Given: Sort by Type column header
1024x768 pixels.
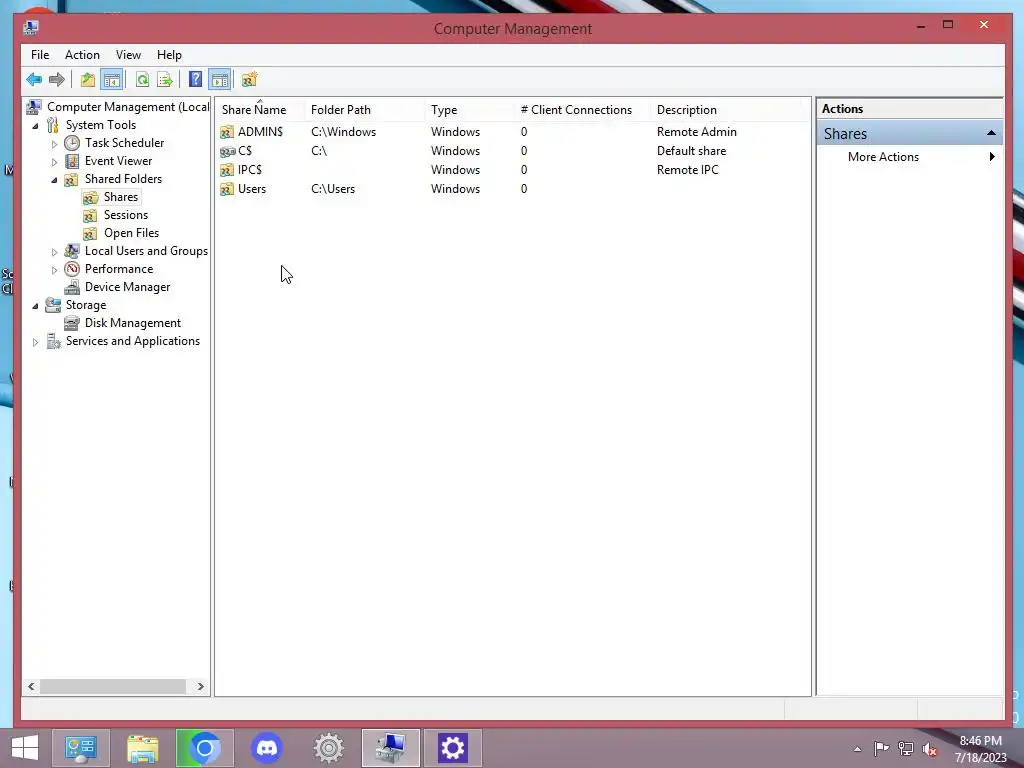Looking at the screenshot, I should [x=470, y=110].
